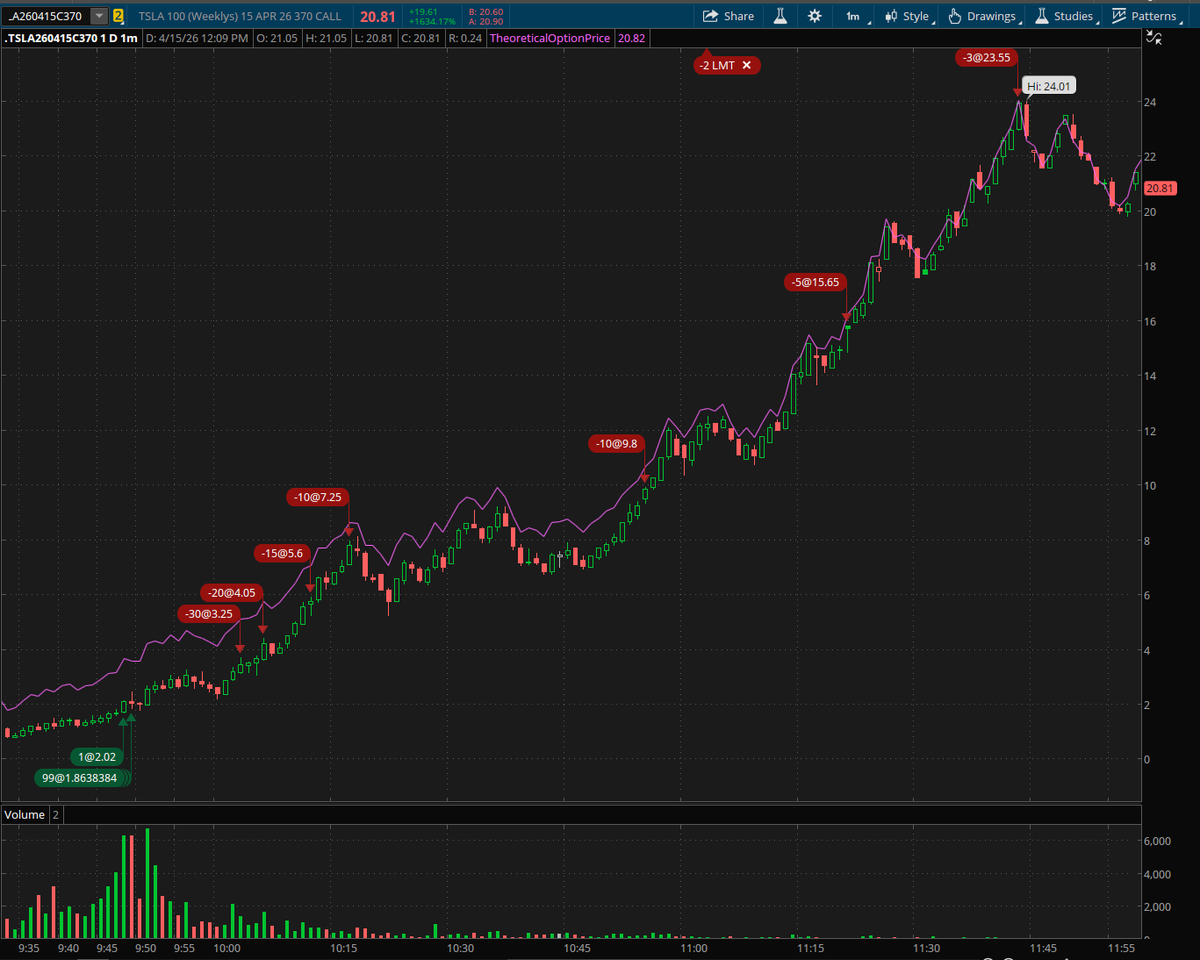The width and height of the screenshot is (1200, 960).
Task: Select the -20@4.05 sell trade marker
Action: [232, 592]
